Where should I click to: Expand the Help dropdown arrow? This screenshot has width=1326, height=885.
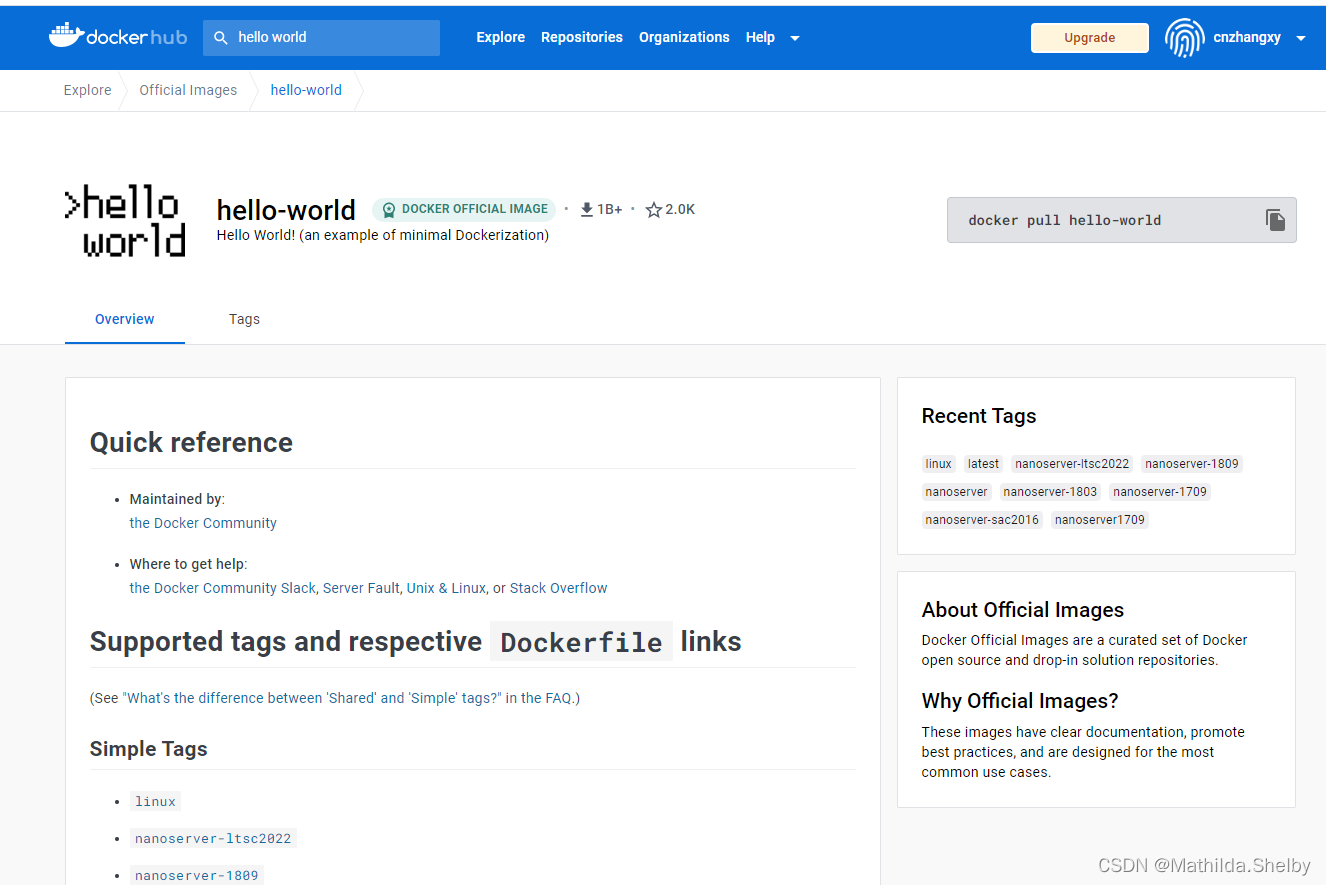(x=795, y=38)
